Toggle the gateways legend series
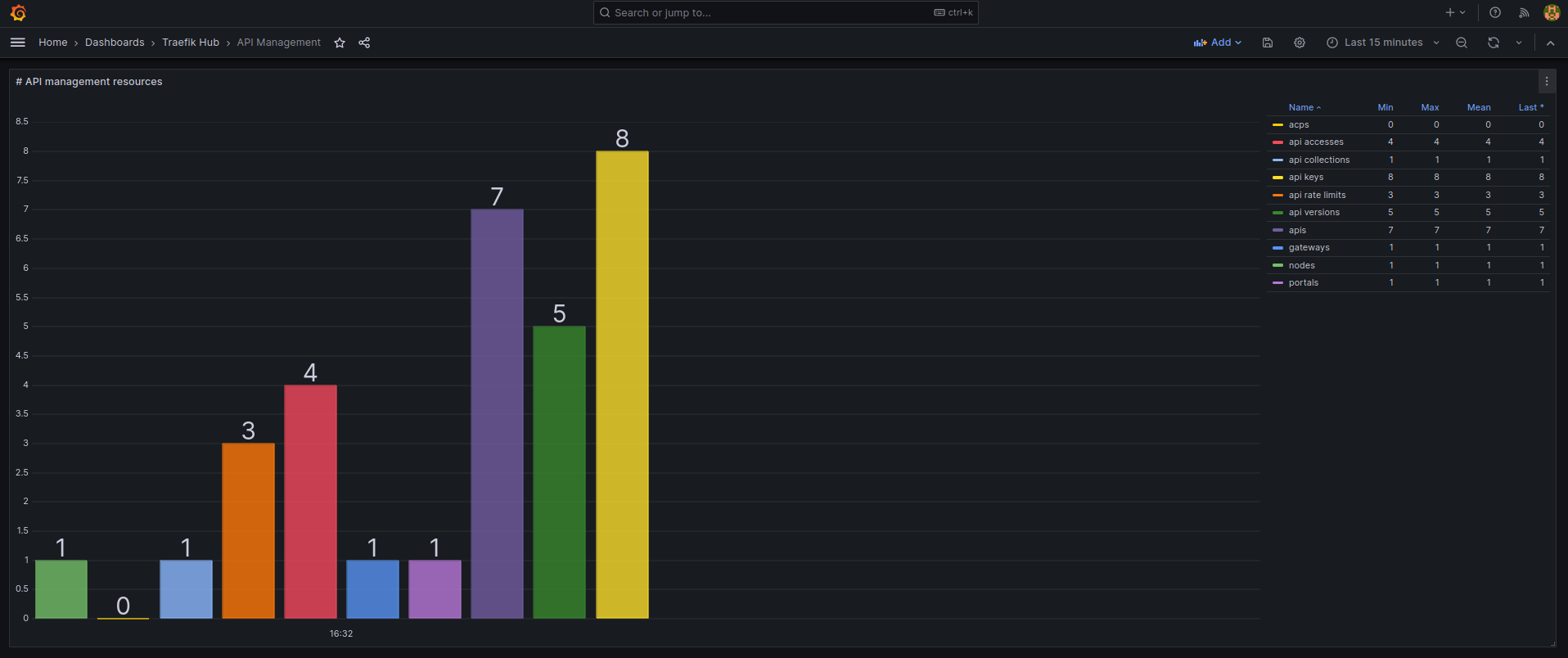Viewport: 1568px width, 658px height. [1309, 248]
